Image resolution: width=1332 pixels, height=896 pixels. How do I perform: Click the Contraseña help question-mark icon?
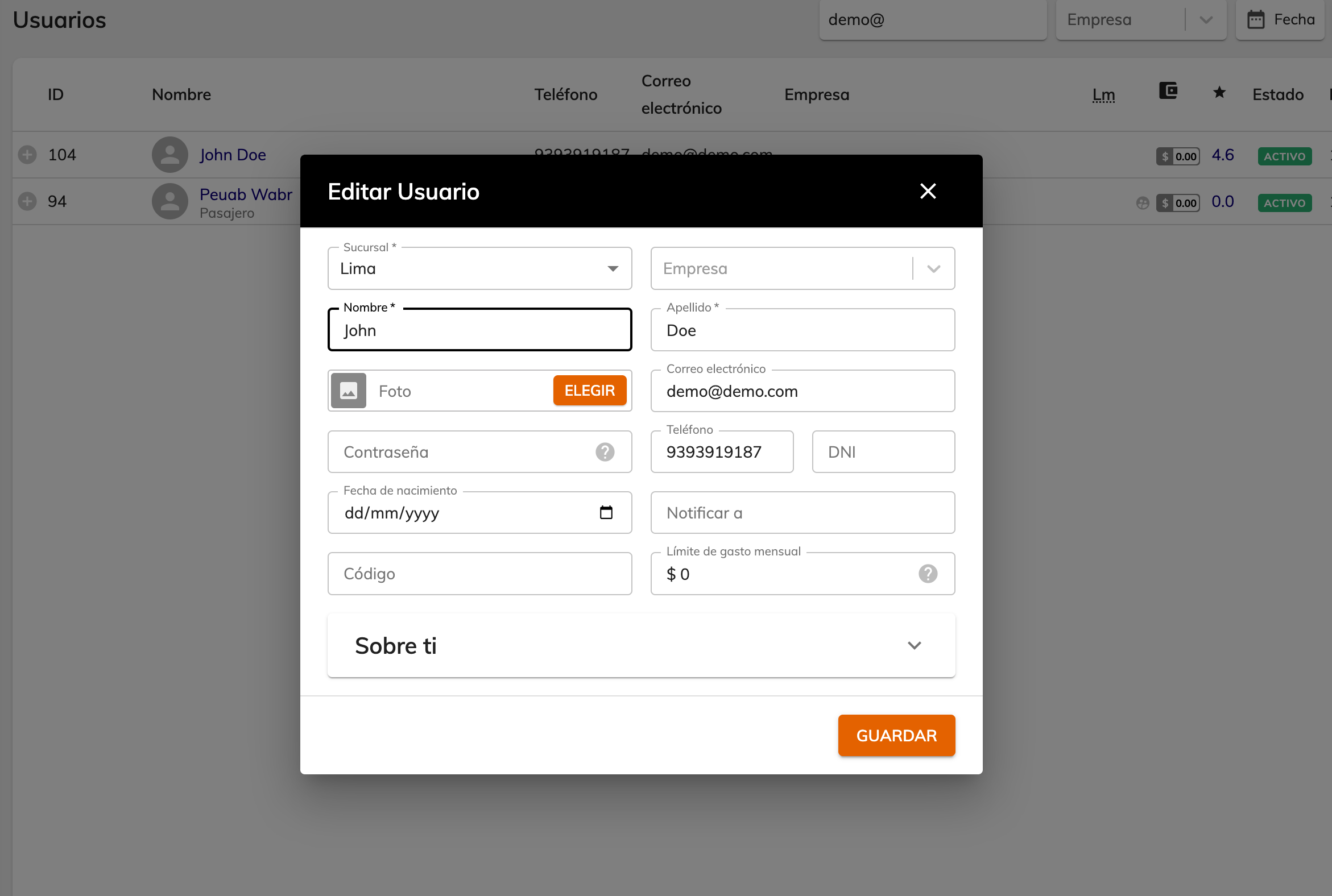click(x=604, y=452)
